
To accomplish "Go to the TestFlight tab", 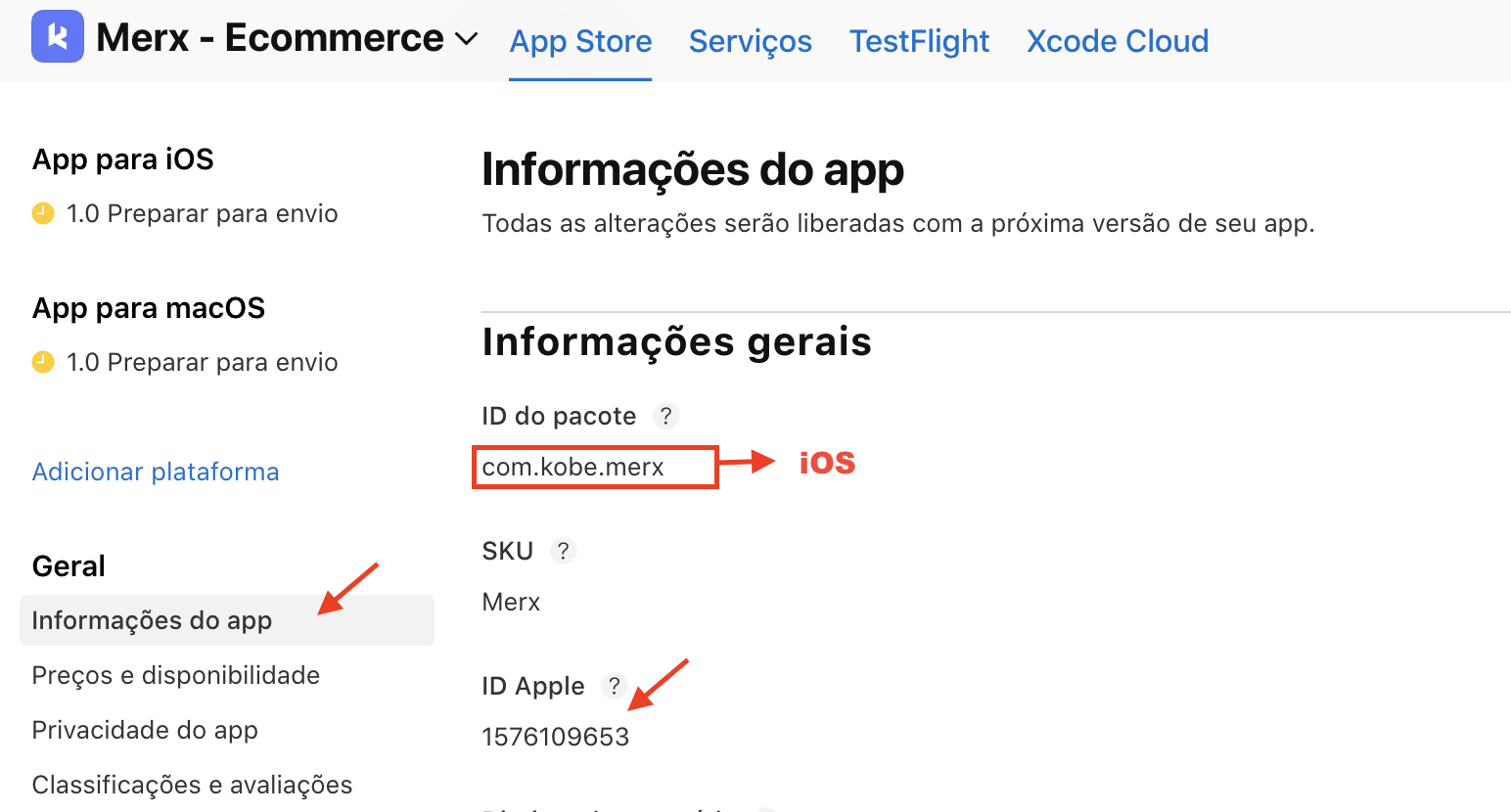I will [919, 41].
